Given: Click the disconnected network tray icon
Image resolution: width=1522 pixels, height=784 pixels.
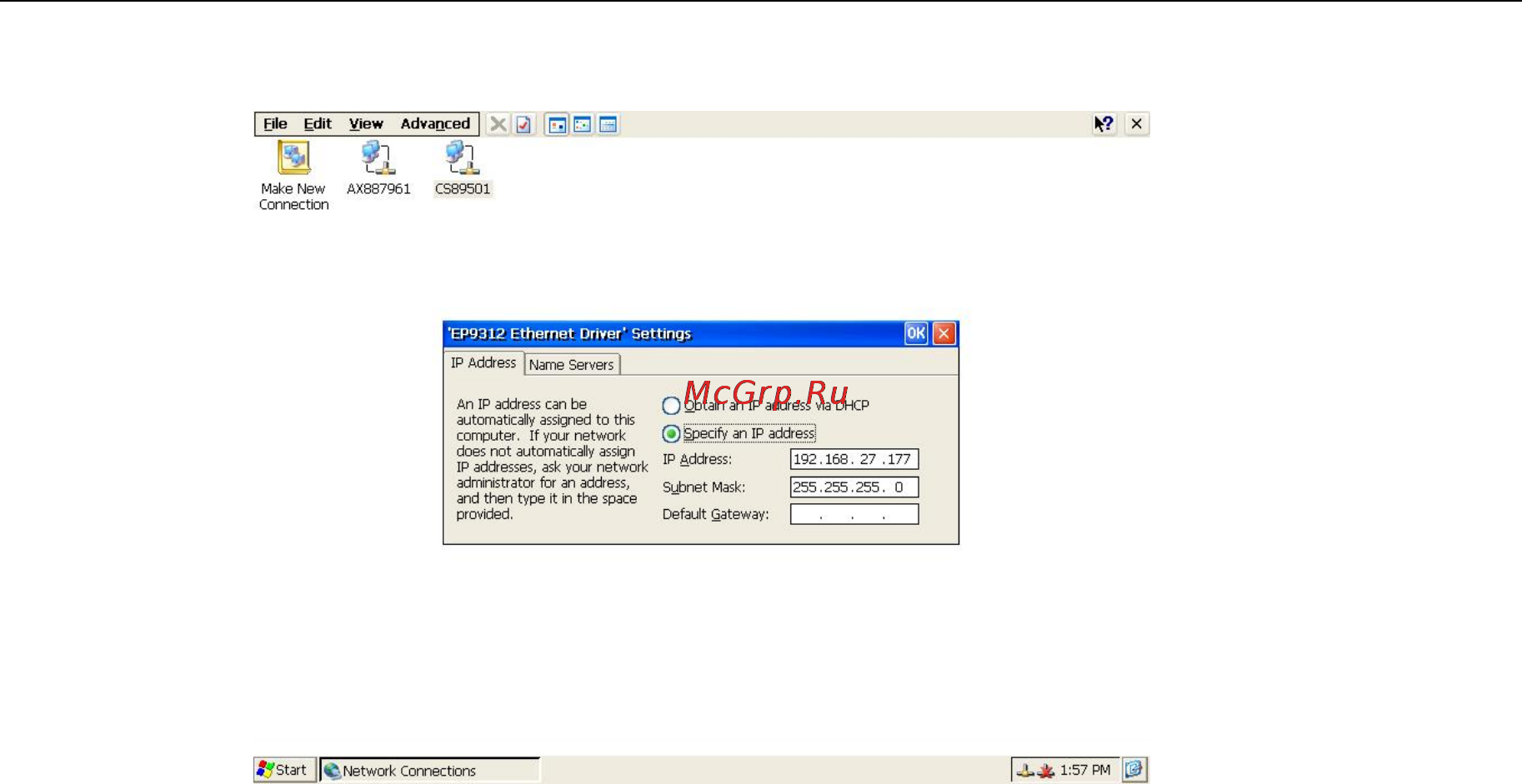Looking at the screenshot, I should tap(1045, 771).
